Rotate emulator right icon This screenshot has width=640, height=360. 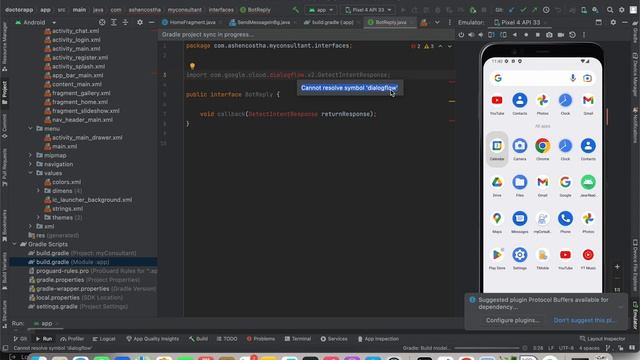click(x=503, y=35)
